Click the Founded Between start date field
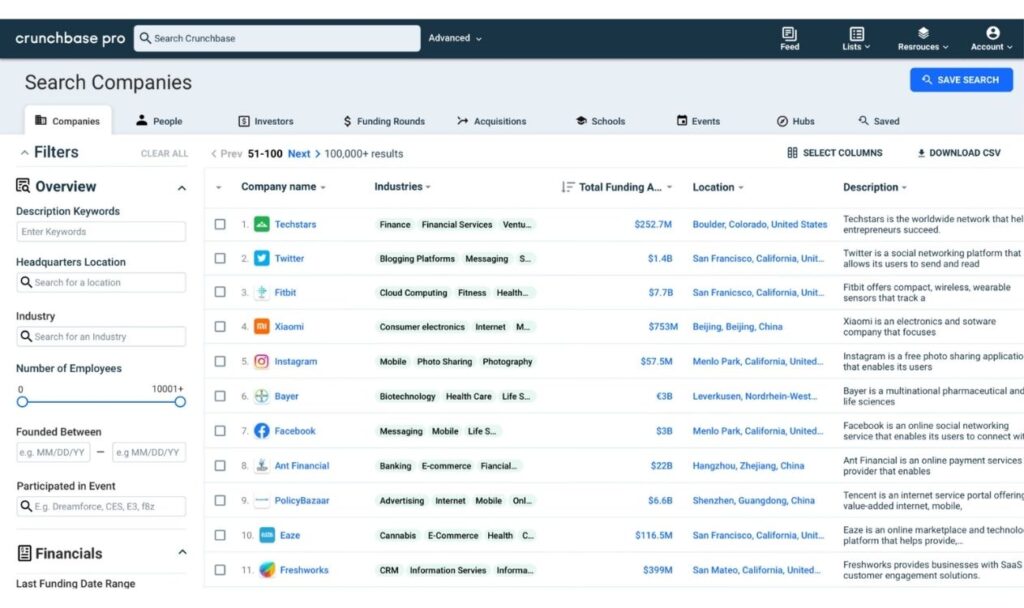1024x608 pixels. (x=53, y=452)
